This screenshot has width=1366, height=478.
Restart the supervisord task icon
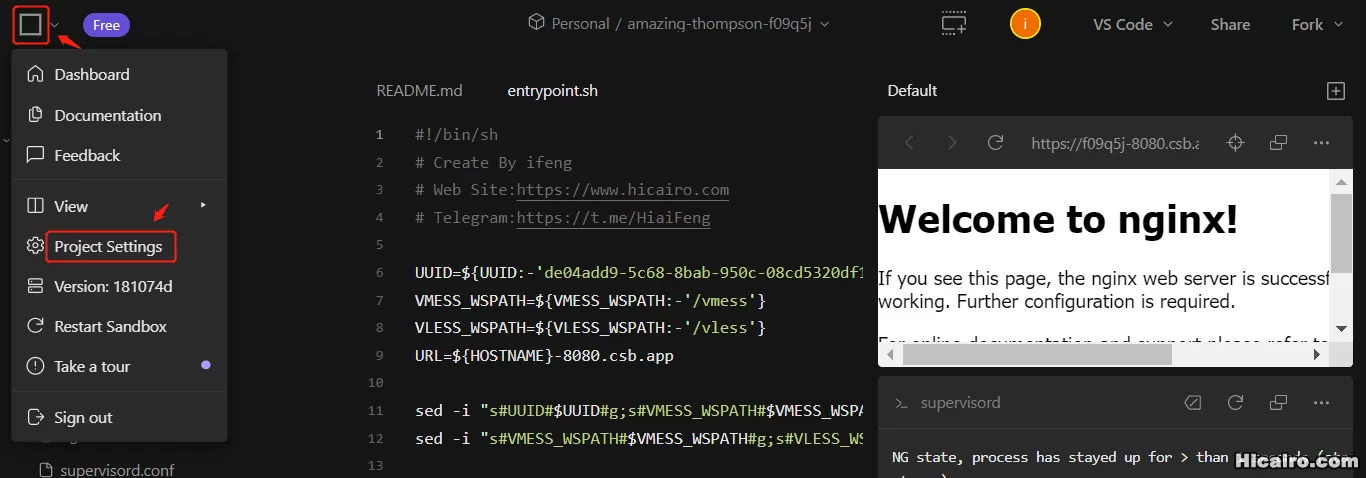pyautogui.click(x=1235, y=403)
